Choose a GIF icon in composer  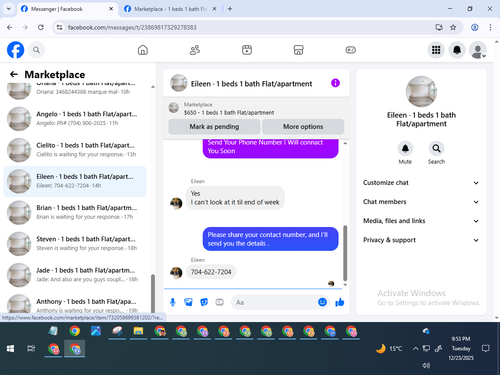click(x=219, y=302)
